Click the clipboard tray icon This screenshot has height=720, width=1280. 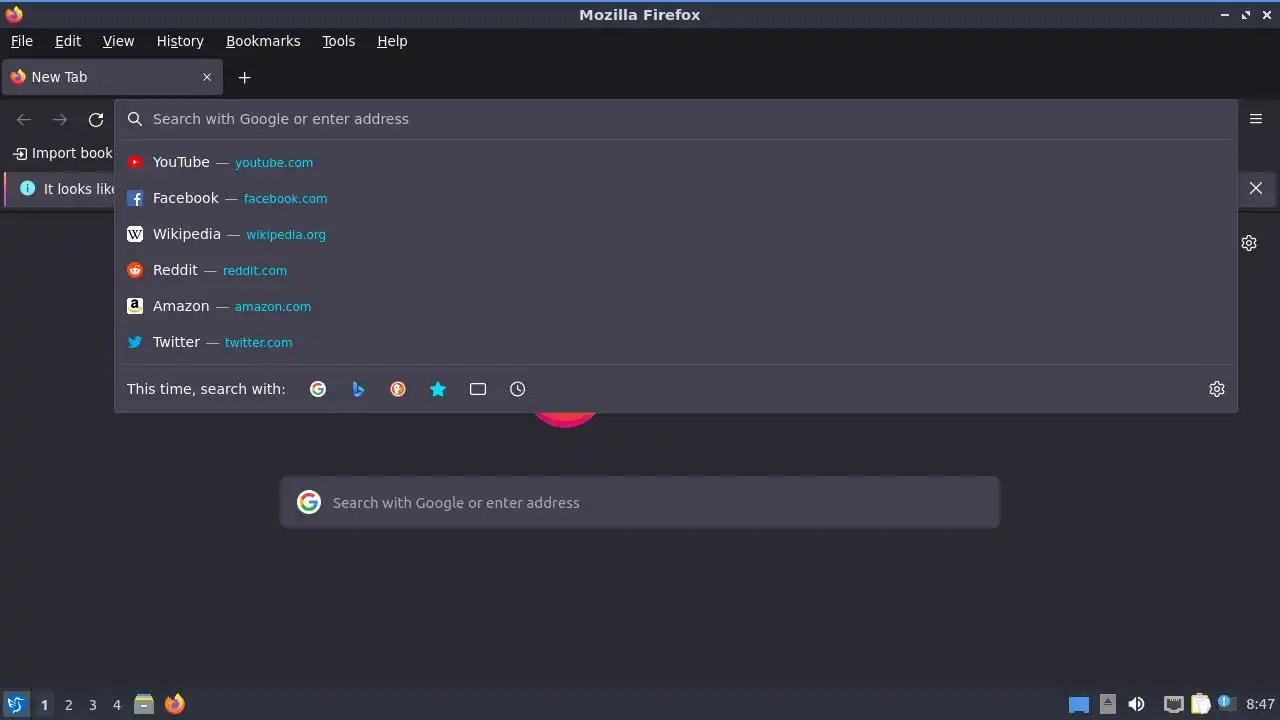pyautogui.click(x=1200, y=704)
